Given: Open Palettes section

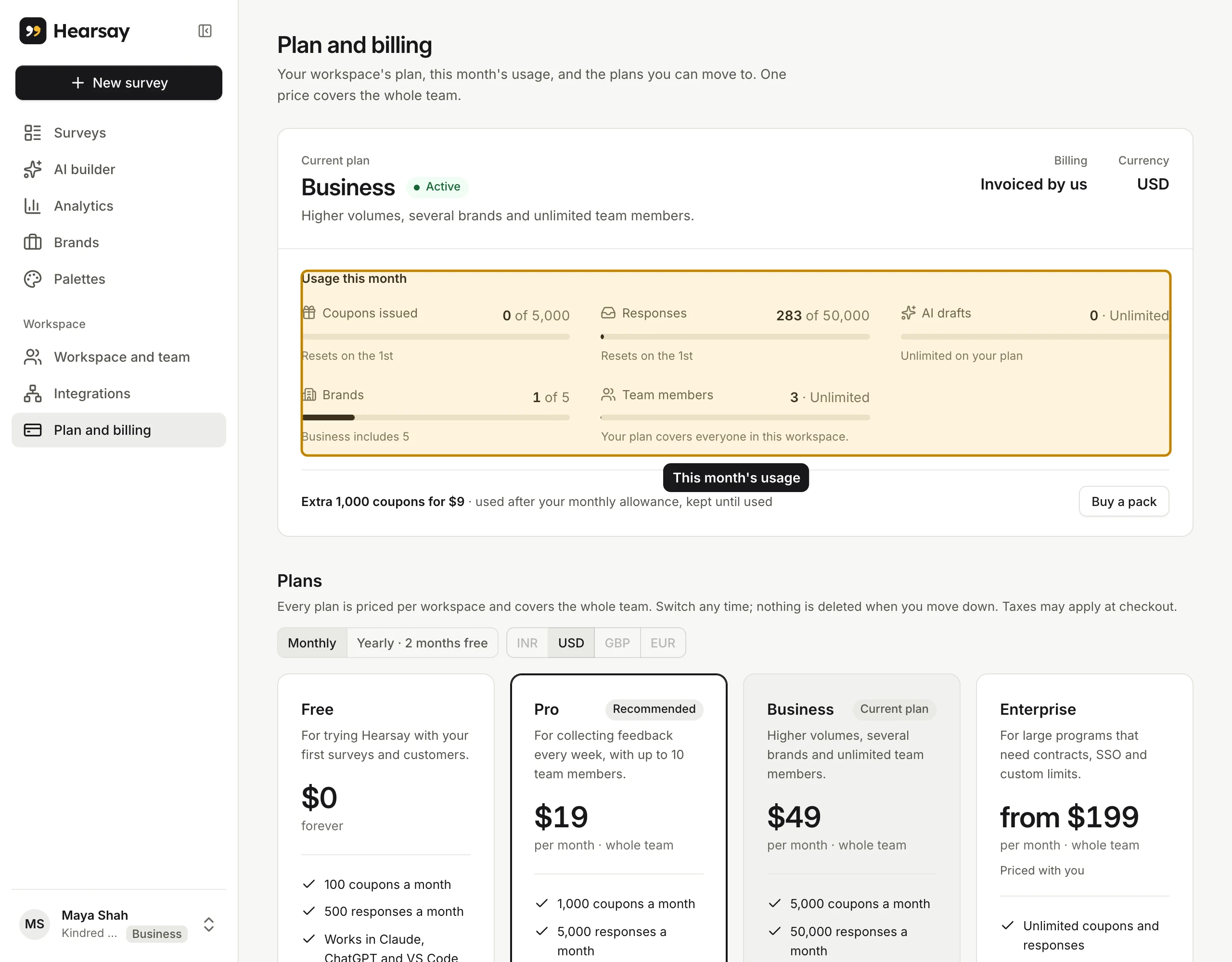Looking at the screenshot, I should click(x=118, y=279).
